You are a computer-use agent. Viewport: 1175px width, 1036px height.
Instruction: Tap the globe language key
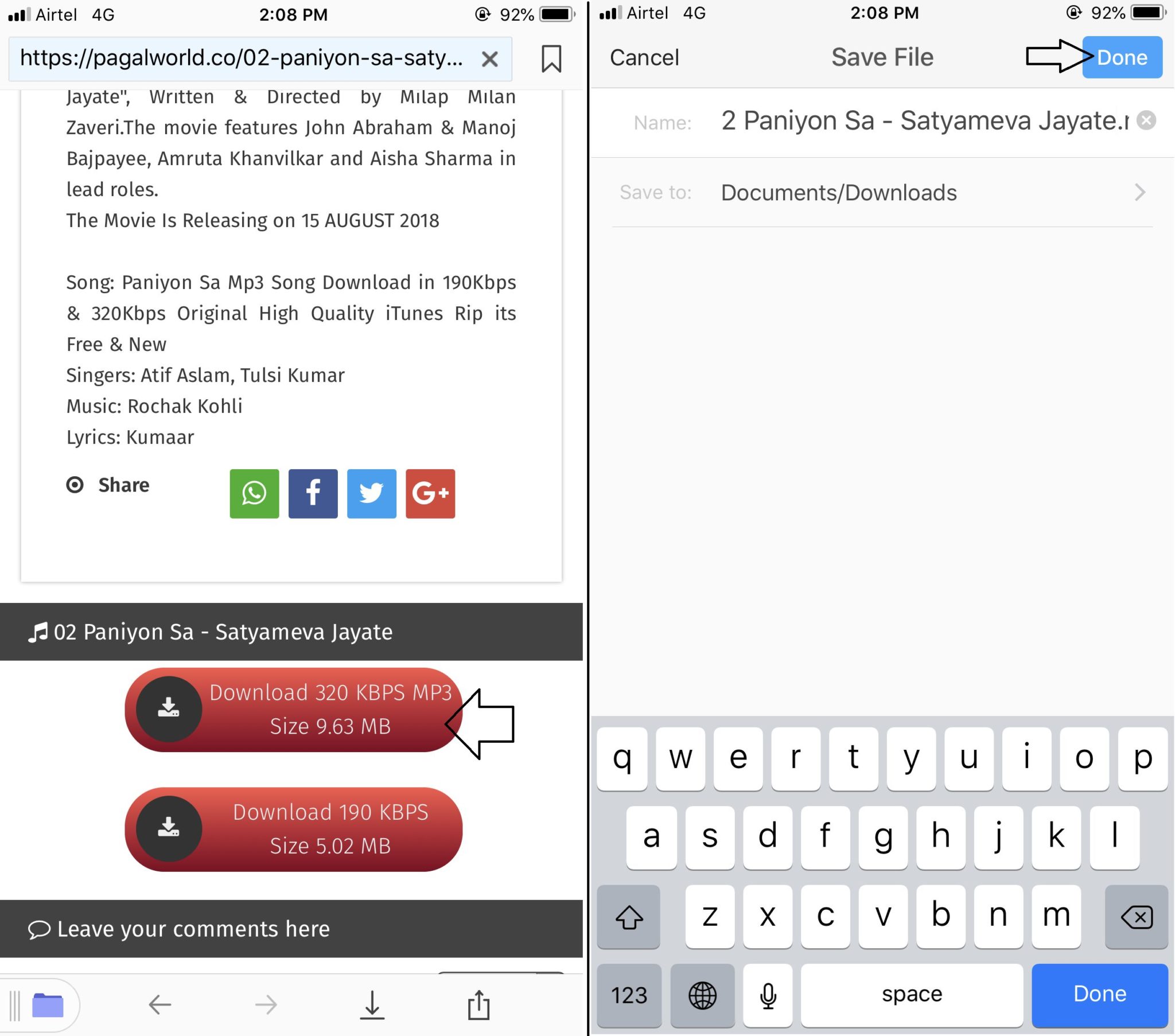pos(702,995)
